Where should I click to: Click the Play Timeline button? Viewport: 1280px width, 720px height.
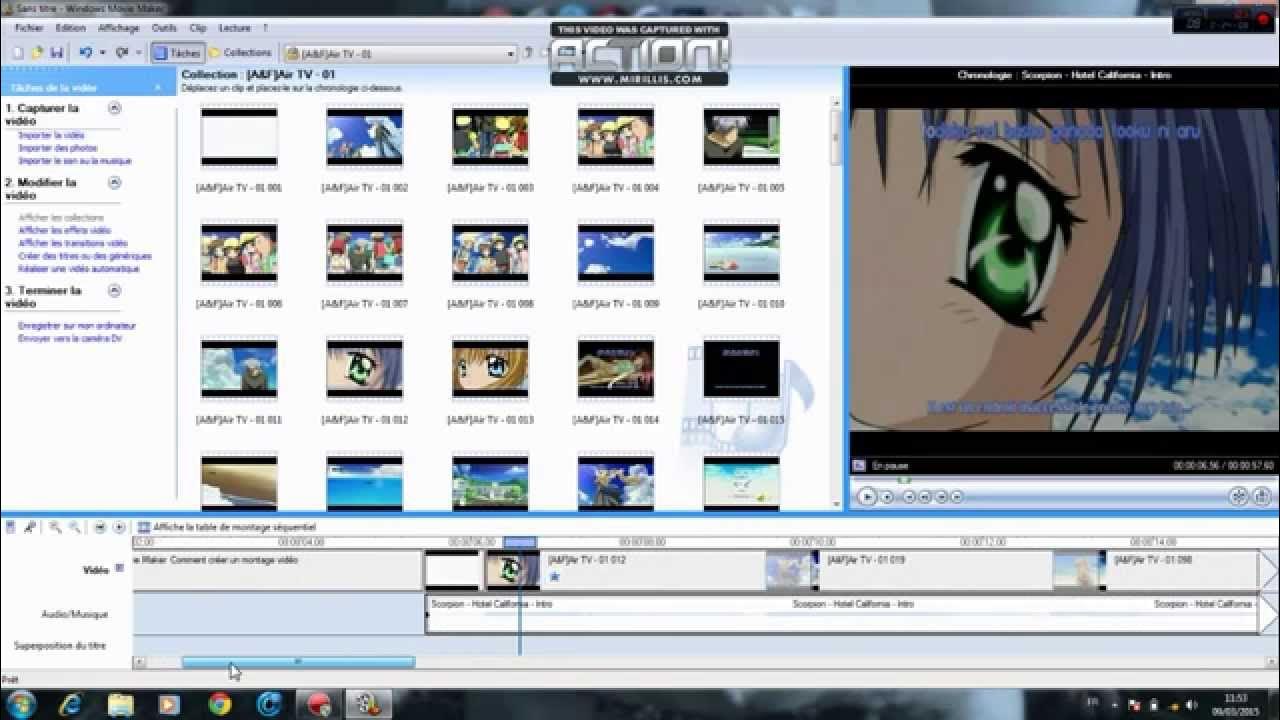click(119, 527)
